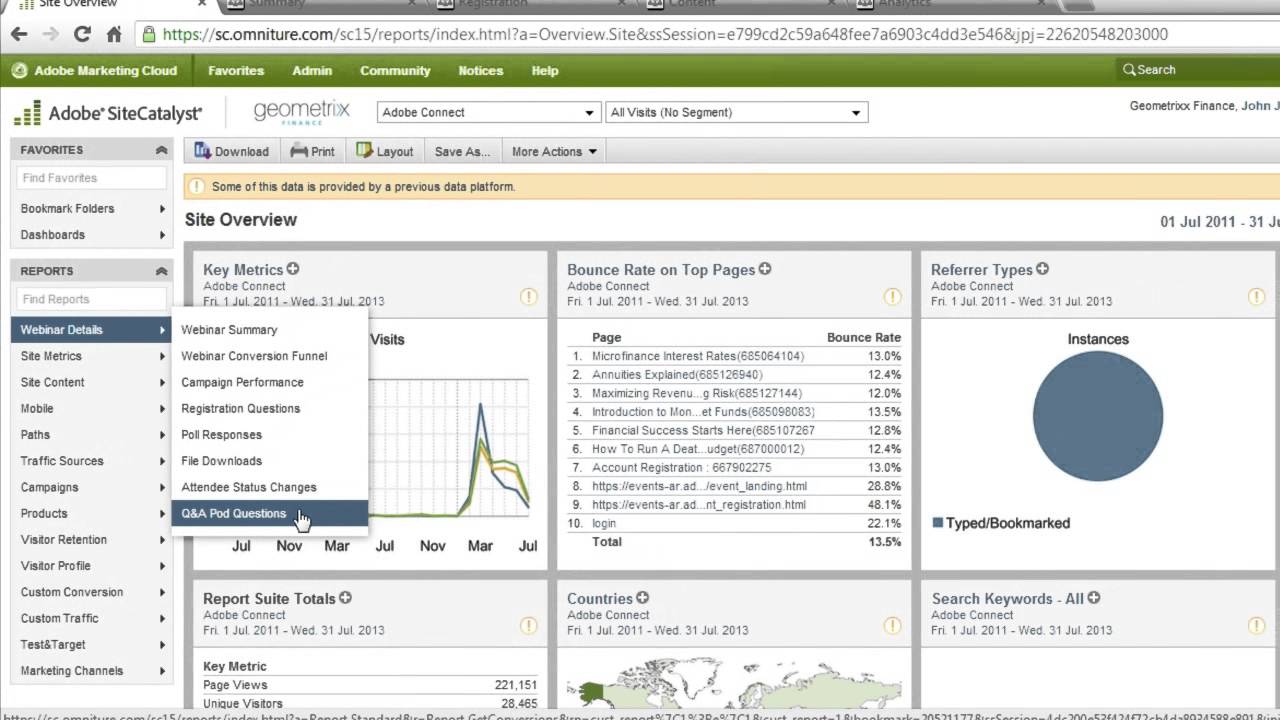Viewport: 1280px width, 720px height.
Task: Click the Save As... button
Action: (462, 152)
